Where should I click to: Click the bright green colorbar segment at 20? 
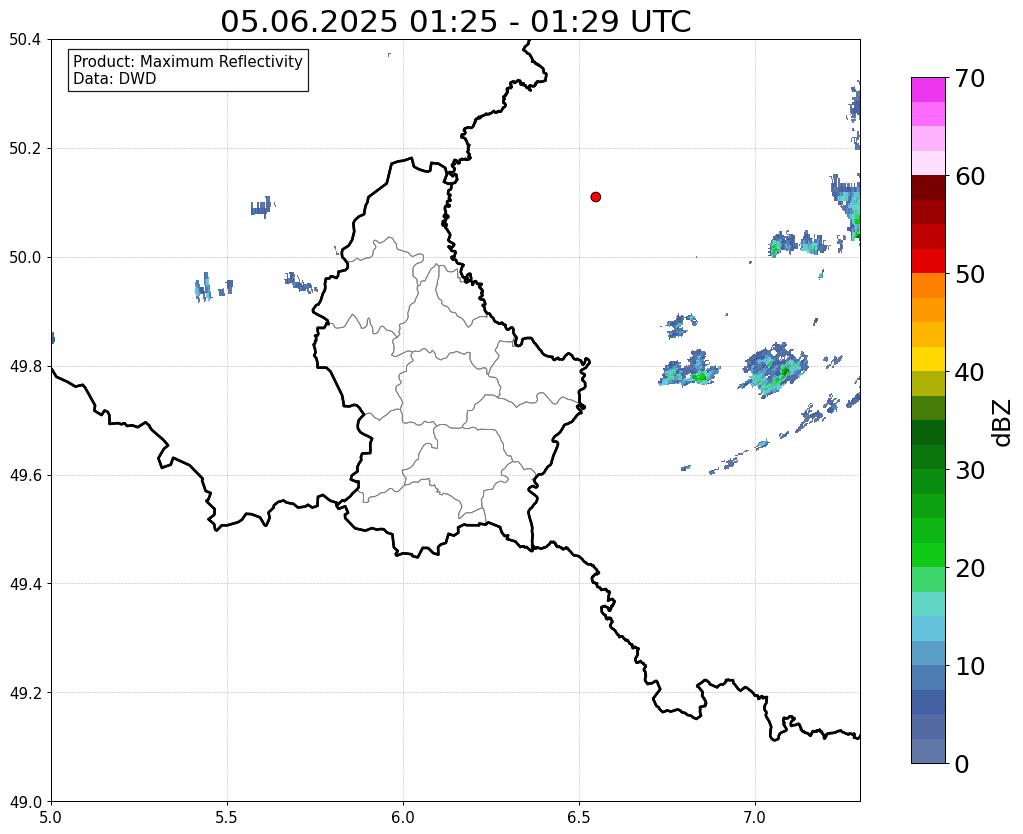[x=928, y=555]
